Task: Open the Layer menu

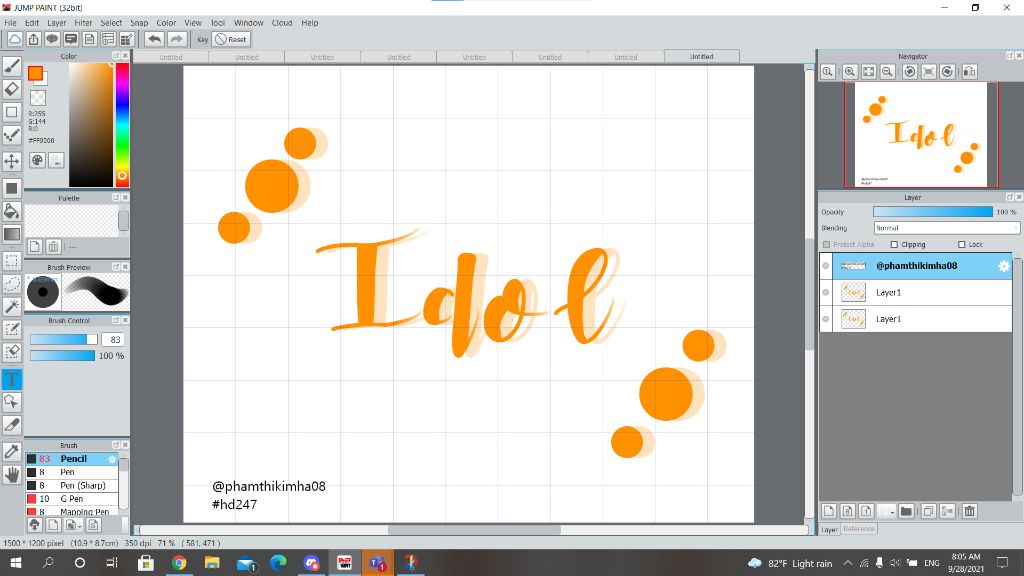Action: click(x=57, y=23)
